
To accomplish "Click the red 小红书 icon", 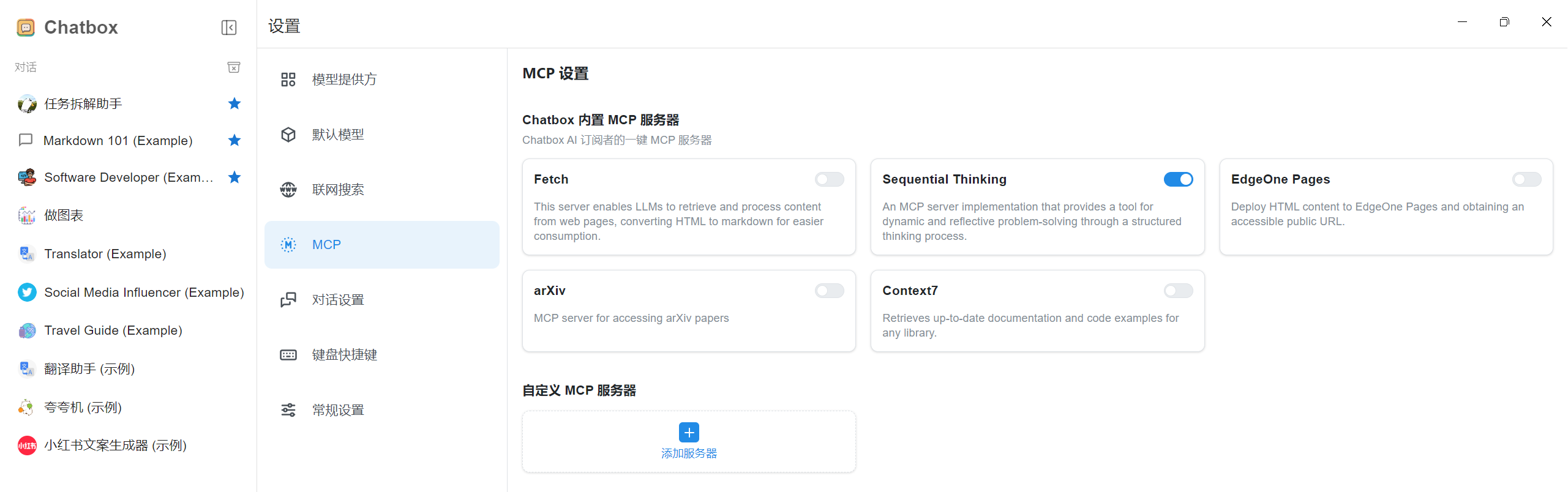I will 27,445.
